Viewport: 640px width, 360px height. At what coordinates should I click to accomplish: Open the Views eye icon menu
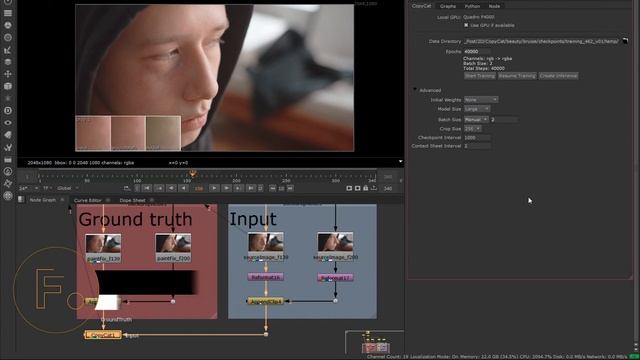8,123
